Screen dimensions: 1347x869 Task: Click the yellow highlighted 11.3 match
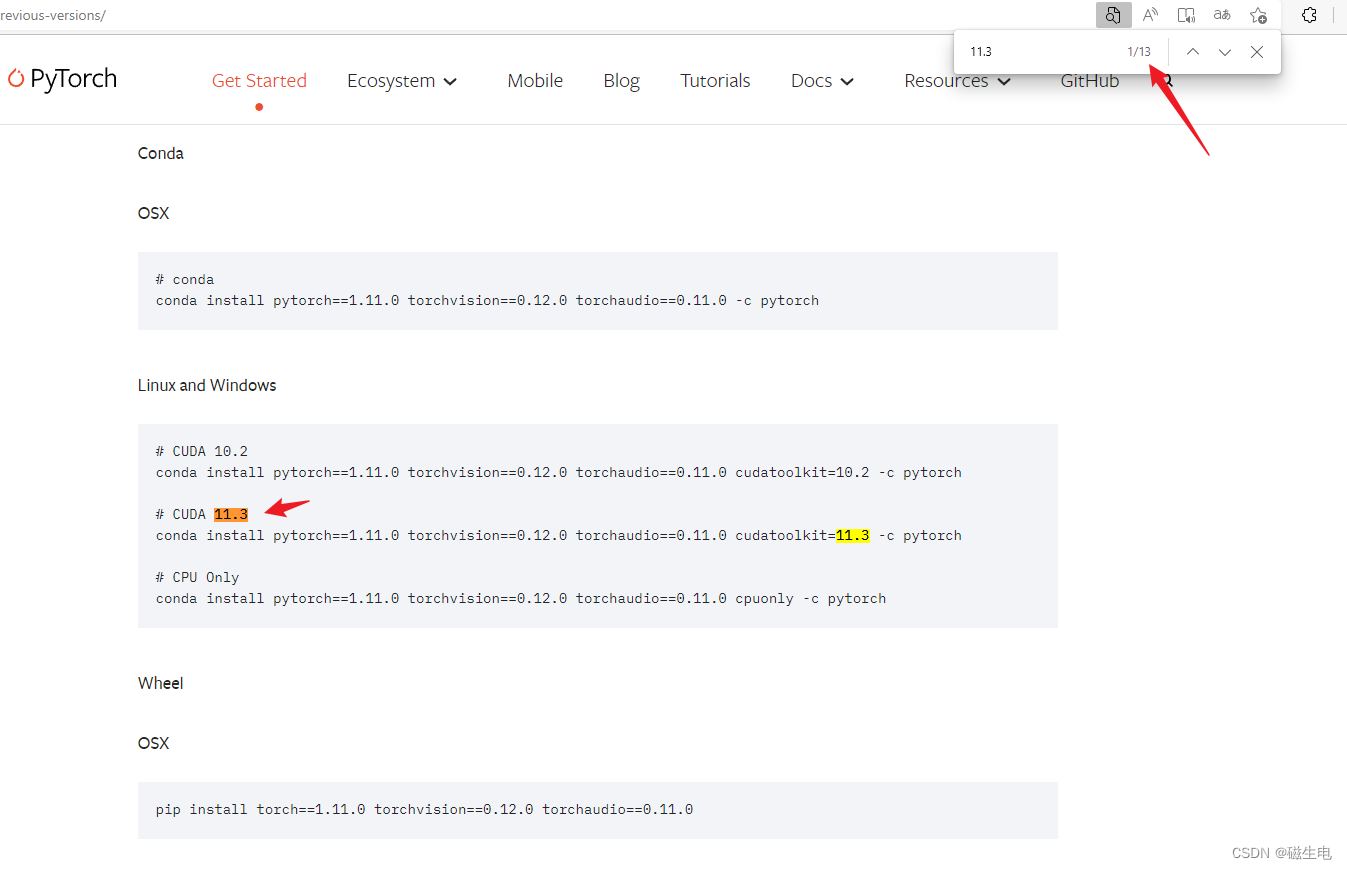tap(853, 535)
